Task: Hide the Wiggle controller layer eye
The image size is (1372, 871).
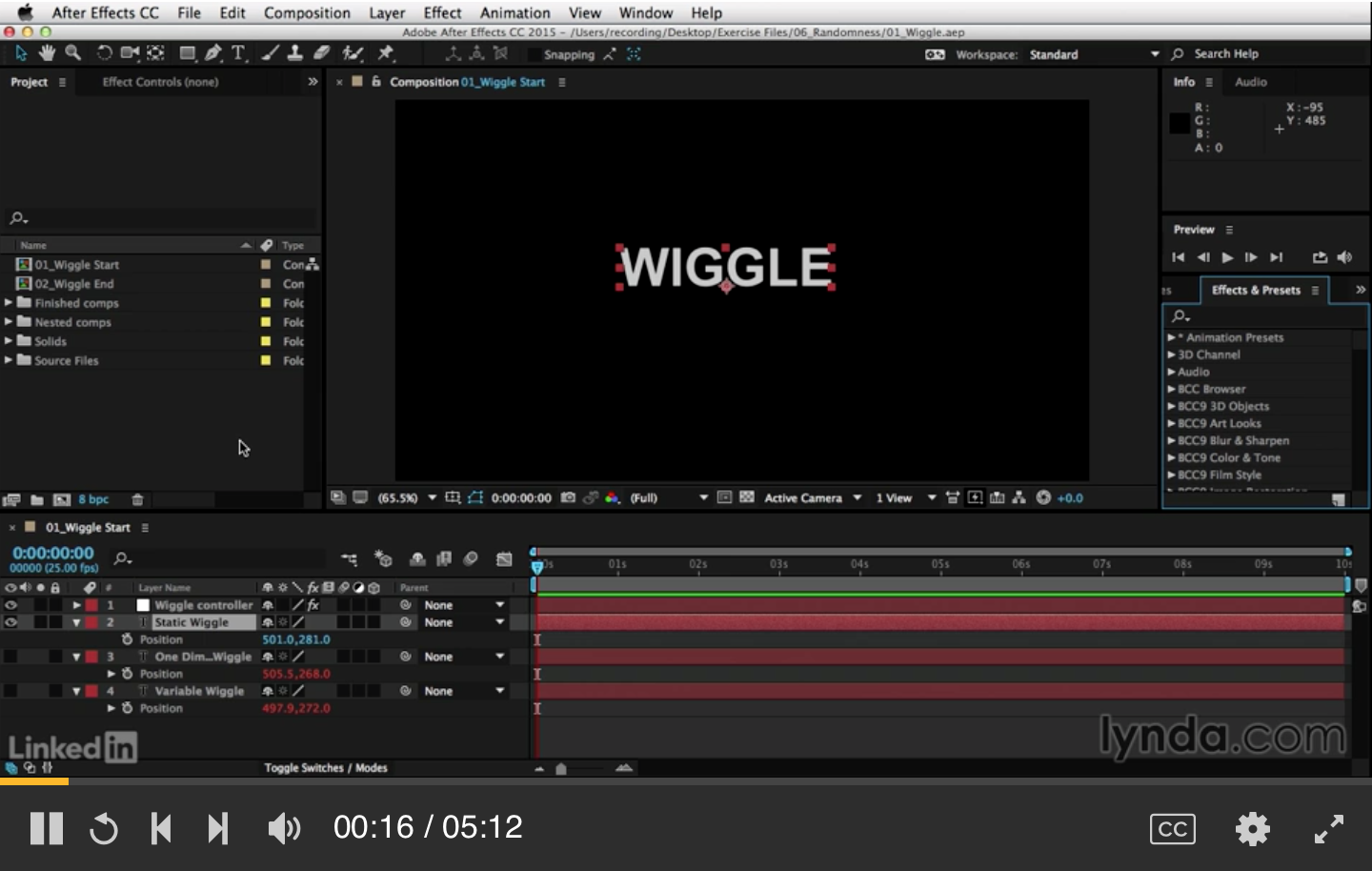Action: click(x=10, y=605)
